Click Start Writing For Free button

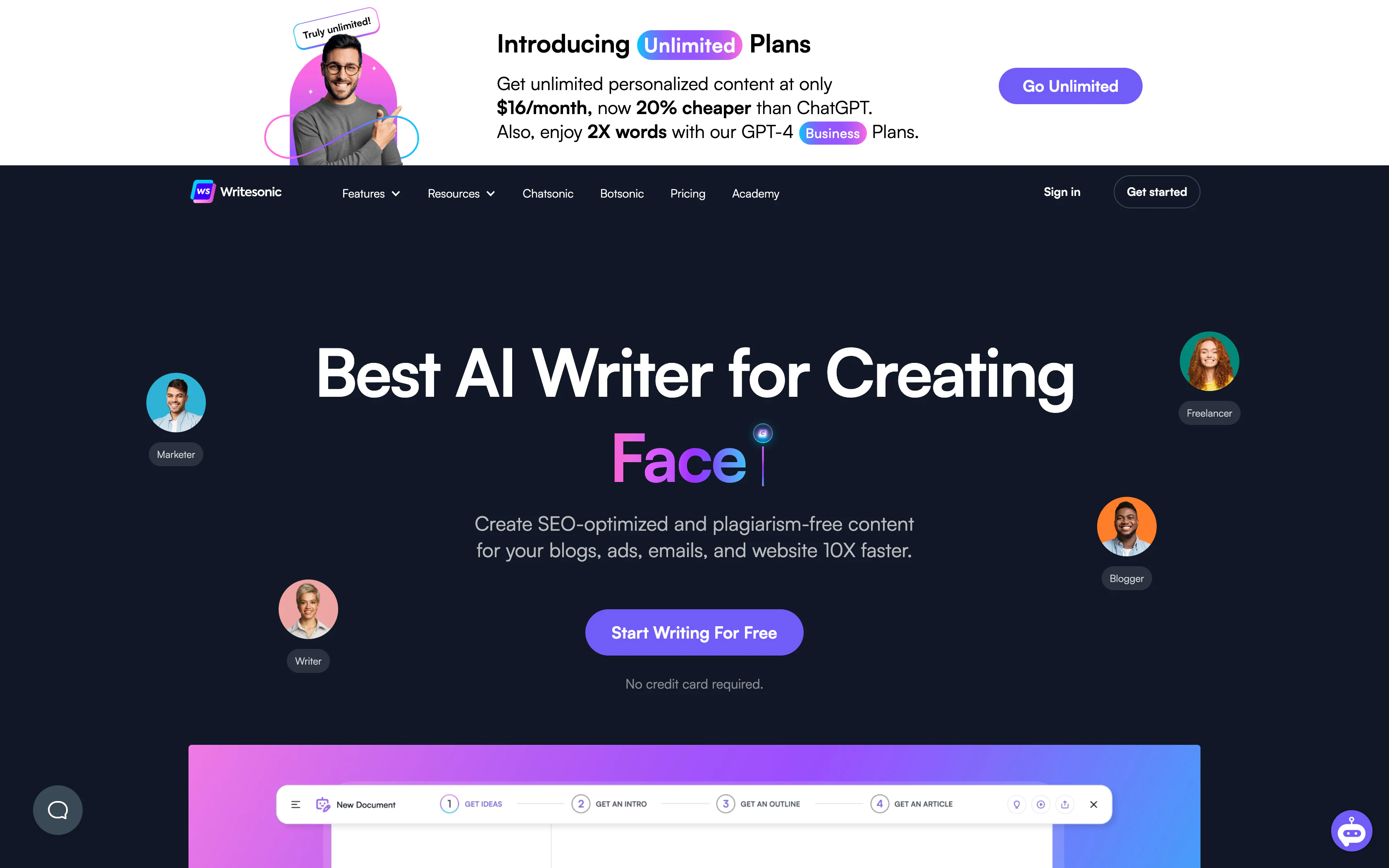pos(694,632)
